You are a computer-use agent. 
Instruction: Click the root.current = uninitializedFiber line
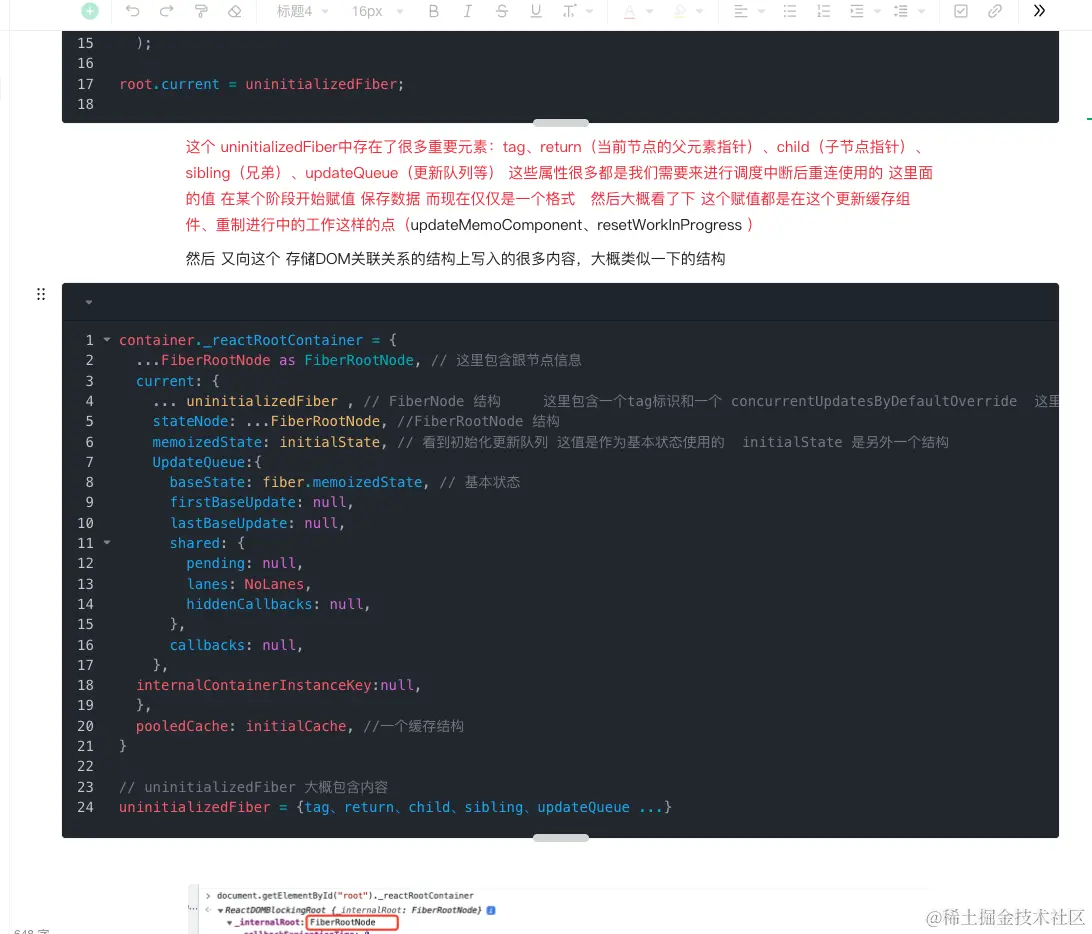[x=261, y=84]
